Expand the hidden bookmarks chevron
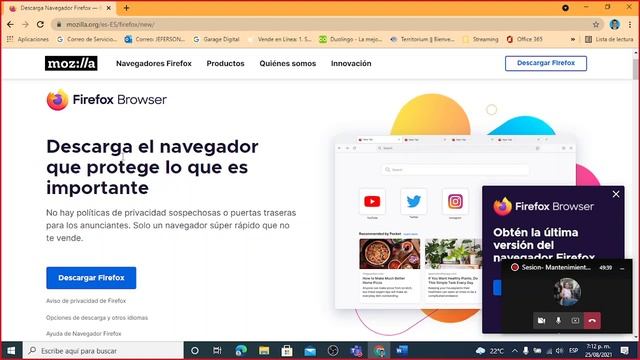The image size is (640, 360). pyautogui.click(x=573, y=39)
